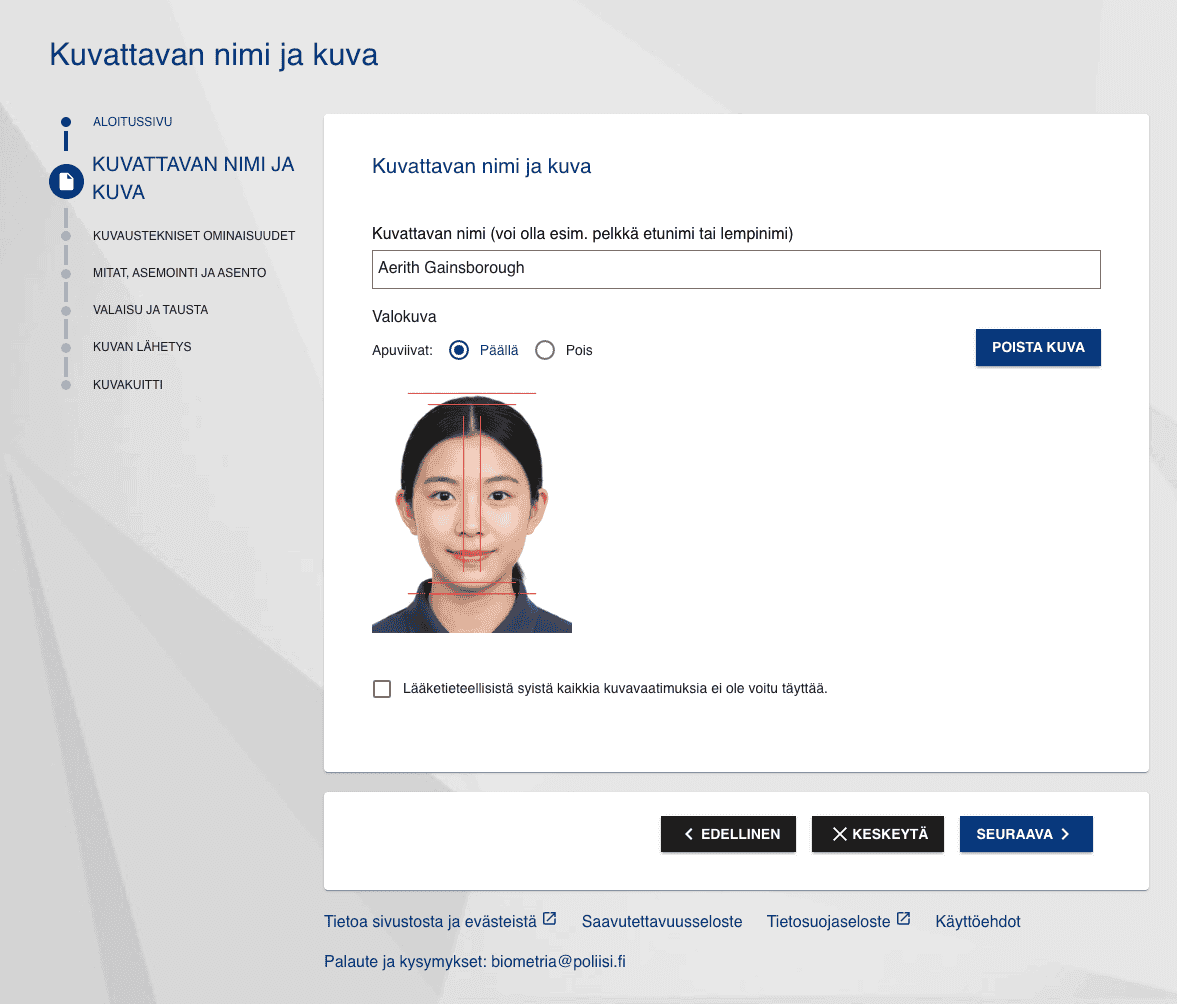This screenshot has width=1177, height=1004.
Task: Click left chevron on Edellinen button
Action: [688, 834]
